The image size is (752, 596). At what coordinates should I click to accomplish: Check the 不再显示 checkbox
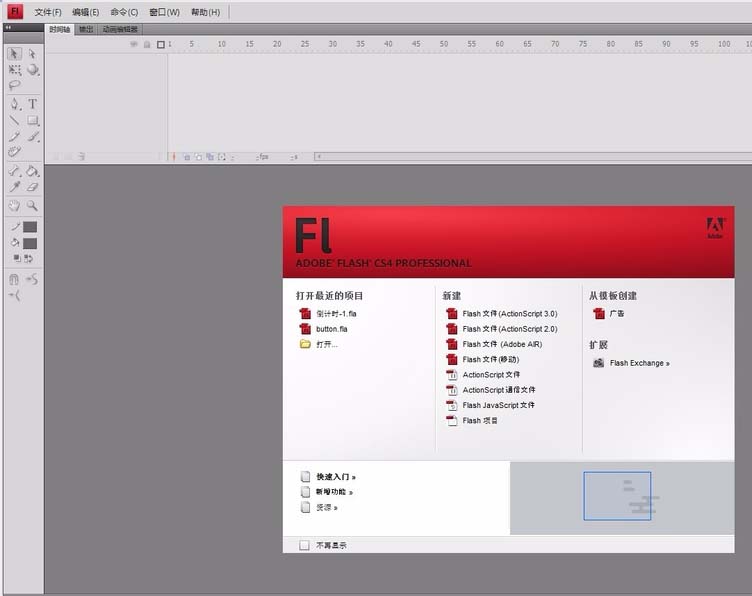pyautogui.click(x=304, y=545)
